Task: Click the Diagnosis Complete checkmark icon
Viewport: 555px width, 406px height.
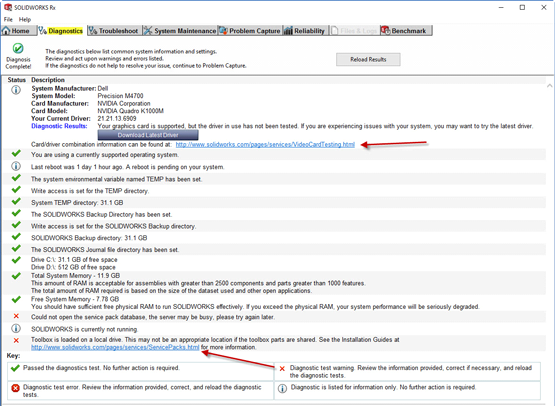Action: 18,48
